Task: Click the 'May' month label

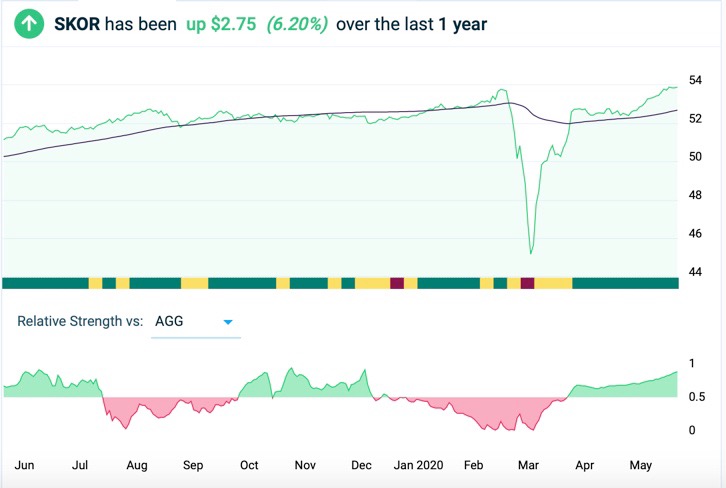Action: (639, 466)
